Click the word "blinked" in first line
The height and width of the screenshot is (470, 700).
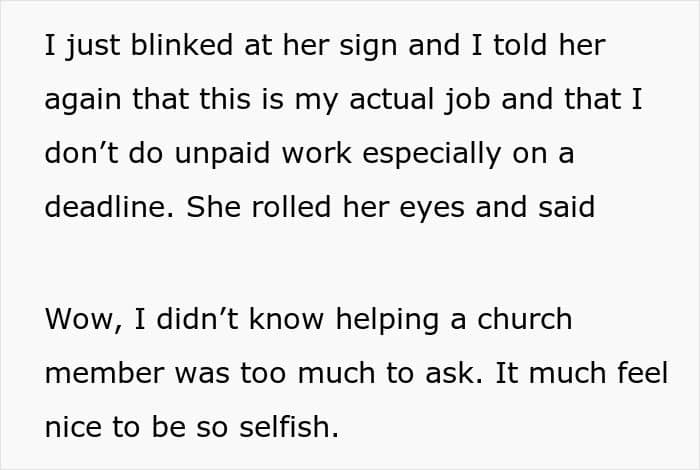coord(181,45)
